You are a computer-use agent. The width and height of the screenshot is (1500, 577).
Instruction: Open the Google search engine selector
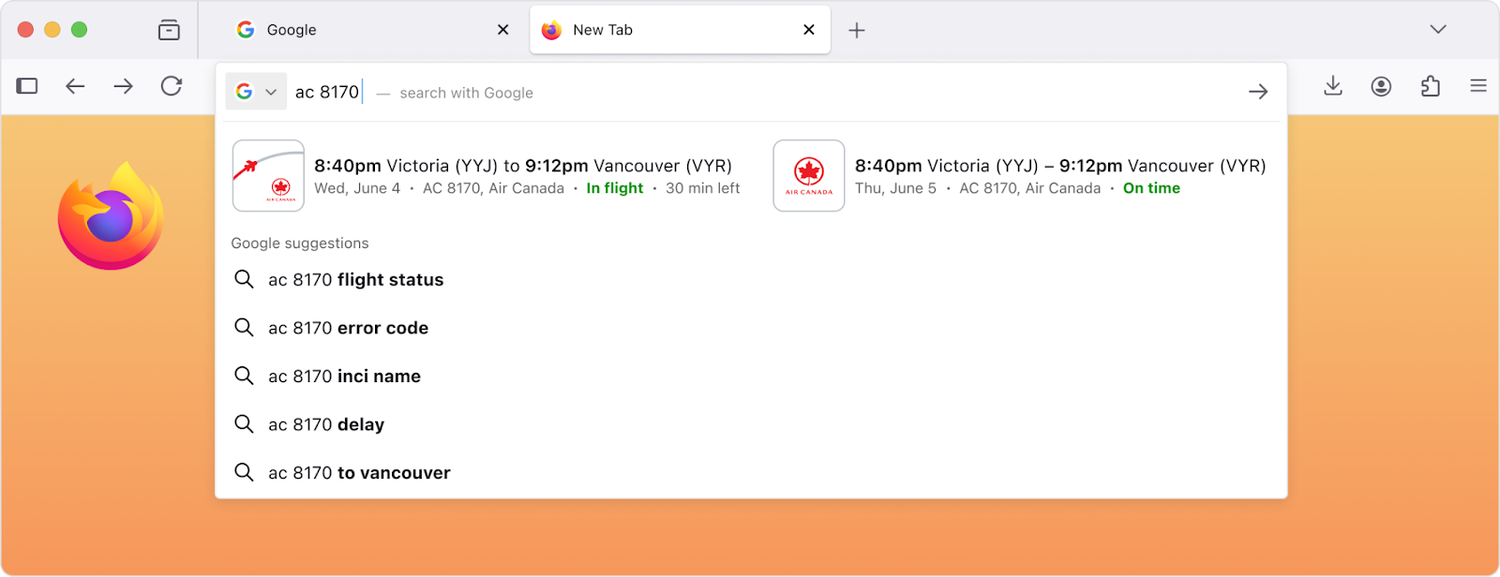256,92
